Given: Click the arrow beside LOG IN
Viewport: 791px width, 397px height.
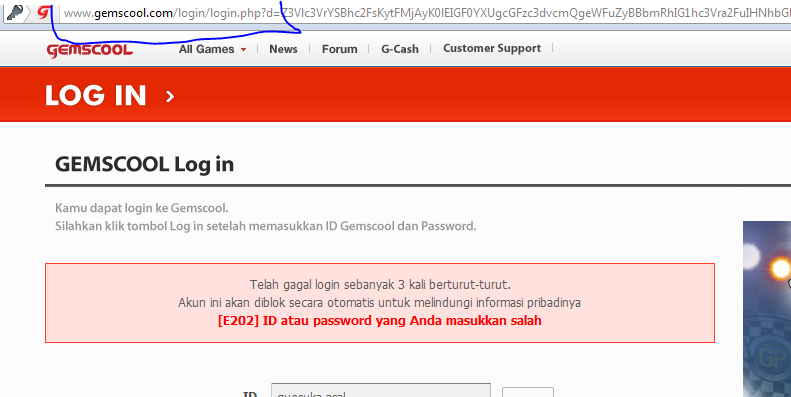Looking at the screenshot, I should click(170, 96).
